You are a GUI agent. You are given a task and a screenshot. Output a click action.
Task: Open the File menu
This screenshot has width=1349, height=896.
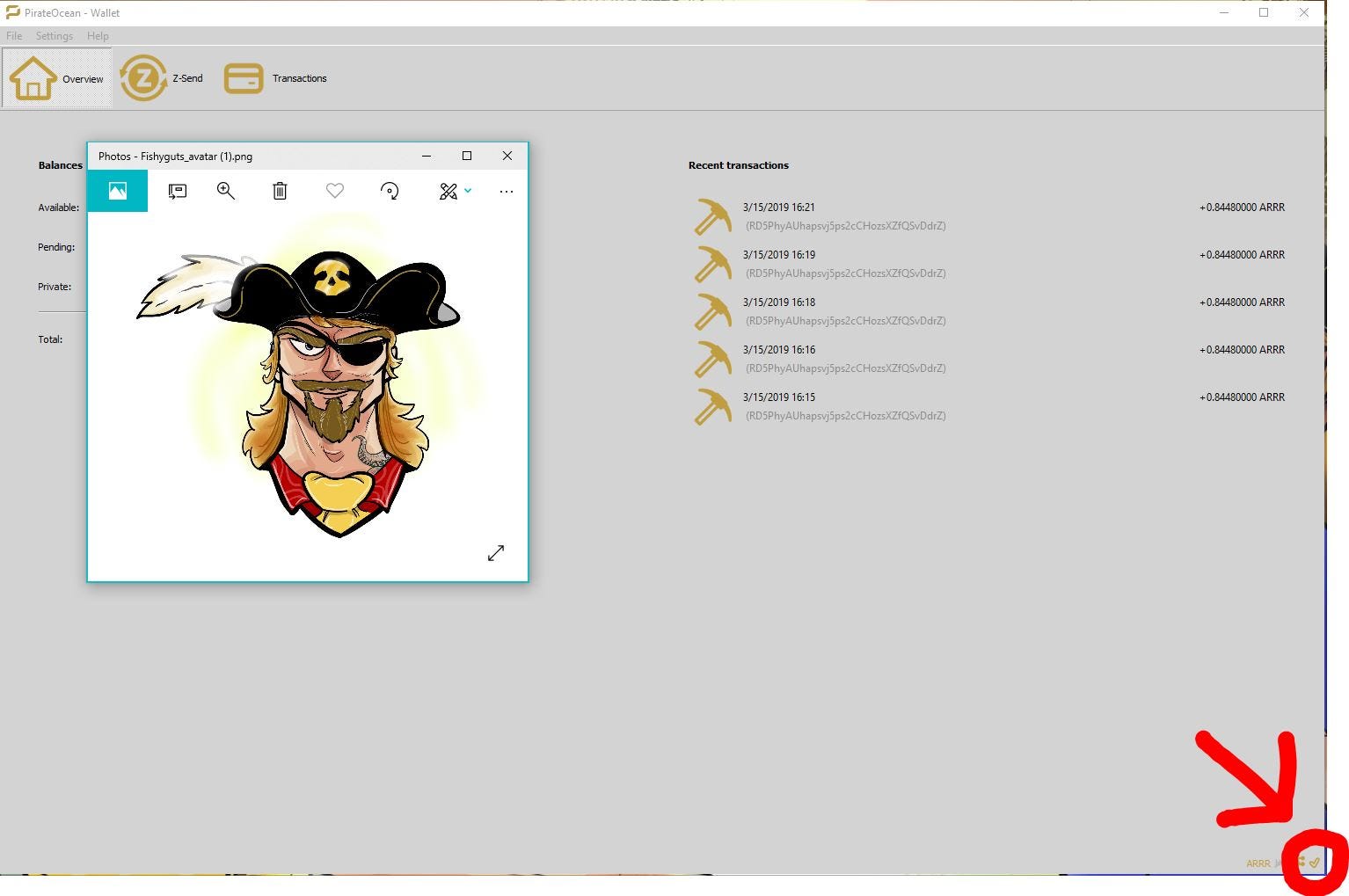pos(13,35)
